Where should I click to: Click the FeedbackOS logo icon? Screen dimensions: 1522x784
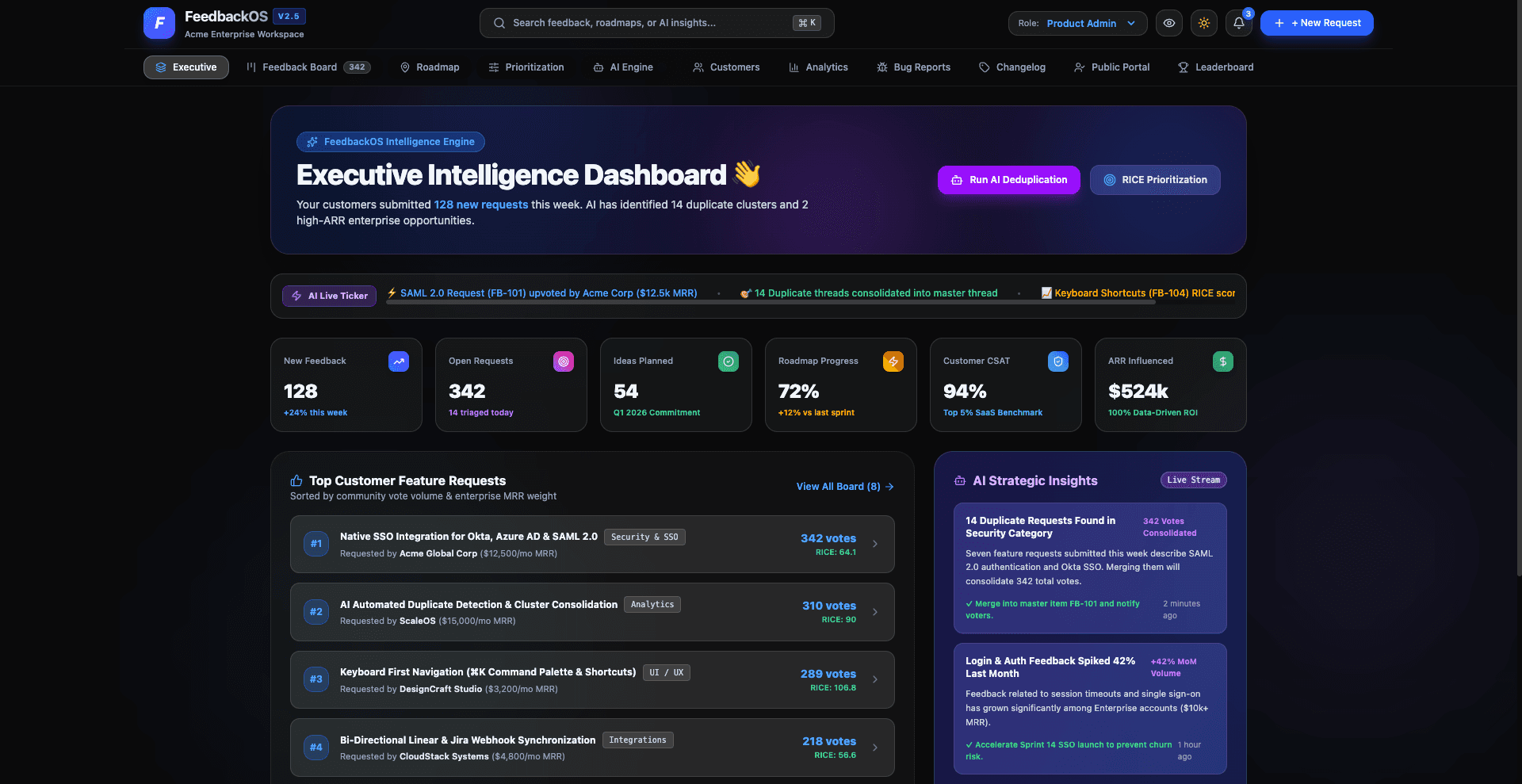(159, 23)
